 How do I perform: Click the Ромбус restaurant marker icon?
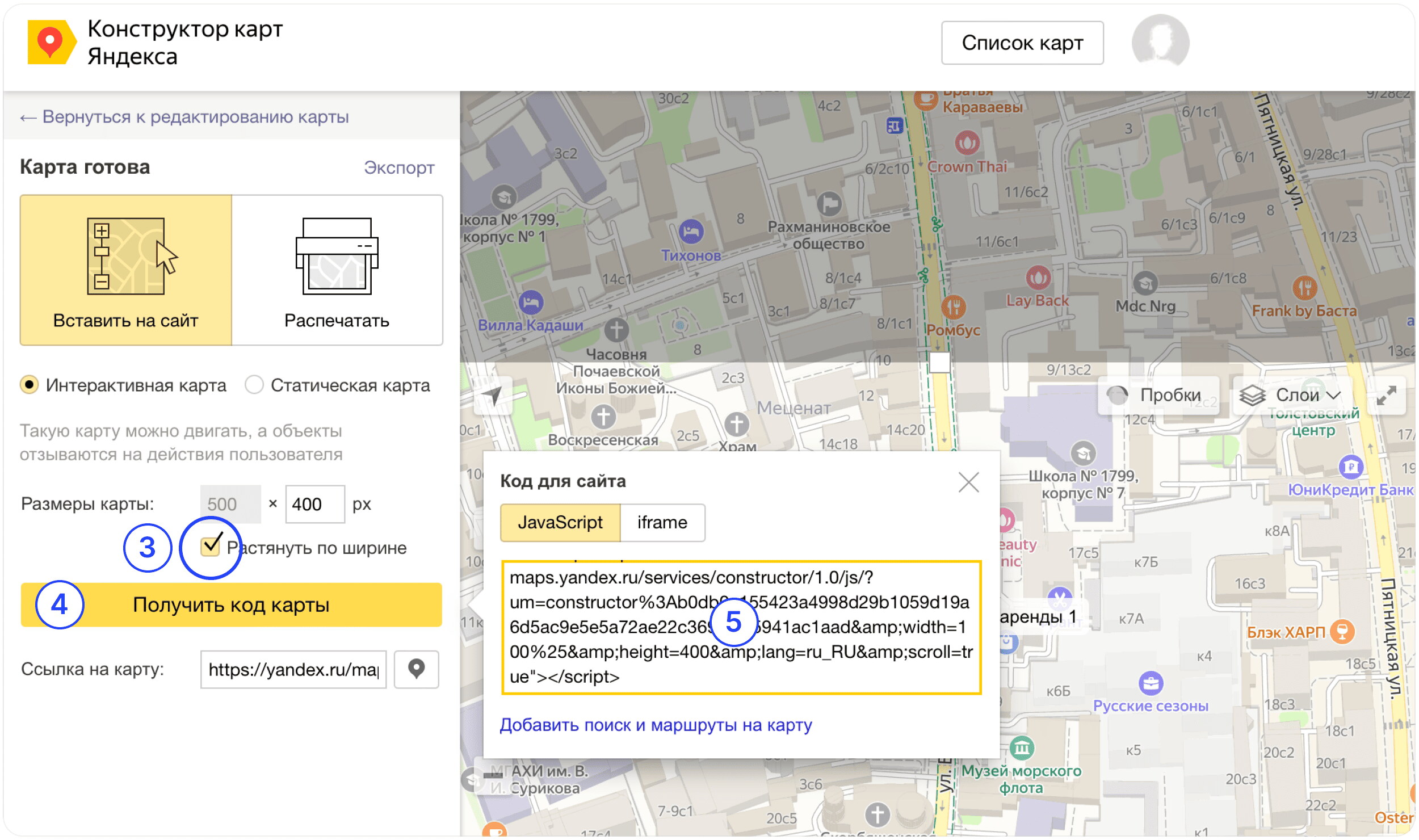(x=953, y=307)
